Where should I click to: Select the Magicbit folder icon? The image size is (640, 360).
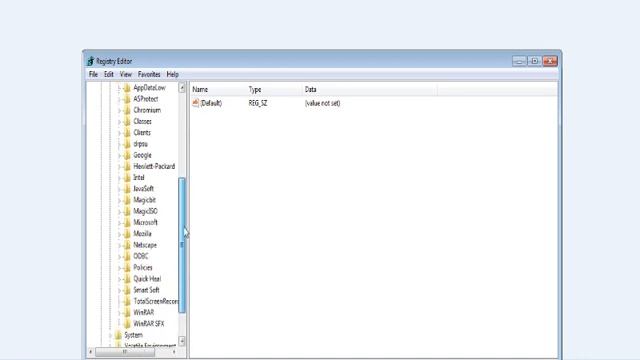(127, 200)
